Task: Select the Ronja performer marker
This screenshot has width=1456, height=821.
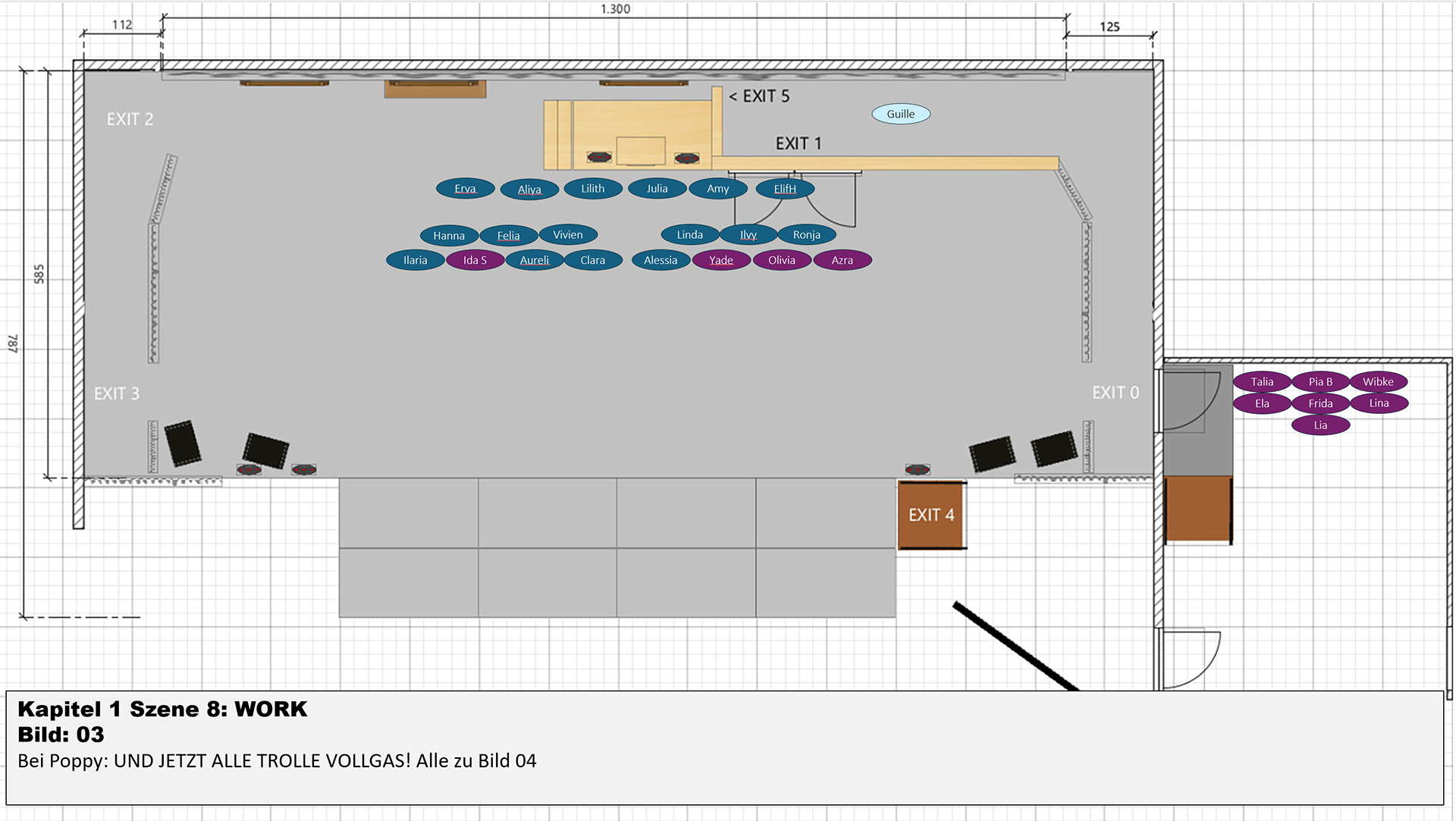Action: [806, 235]
